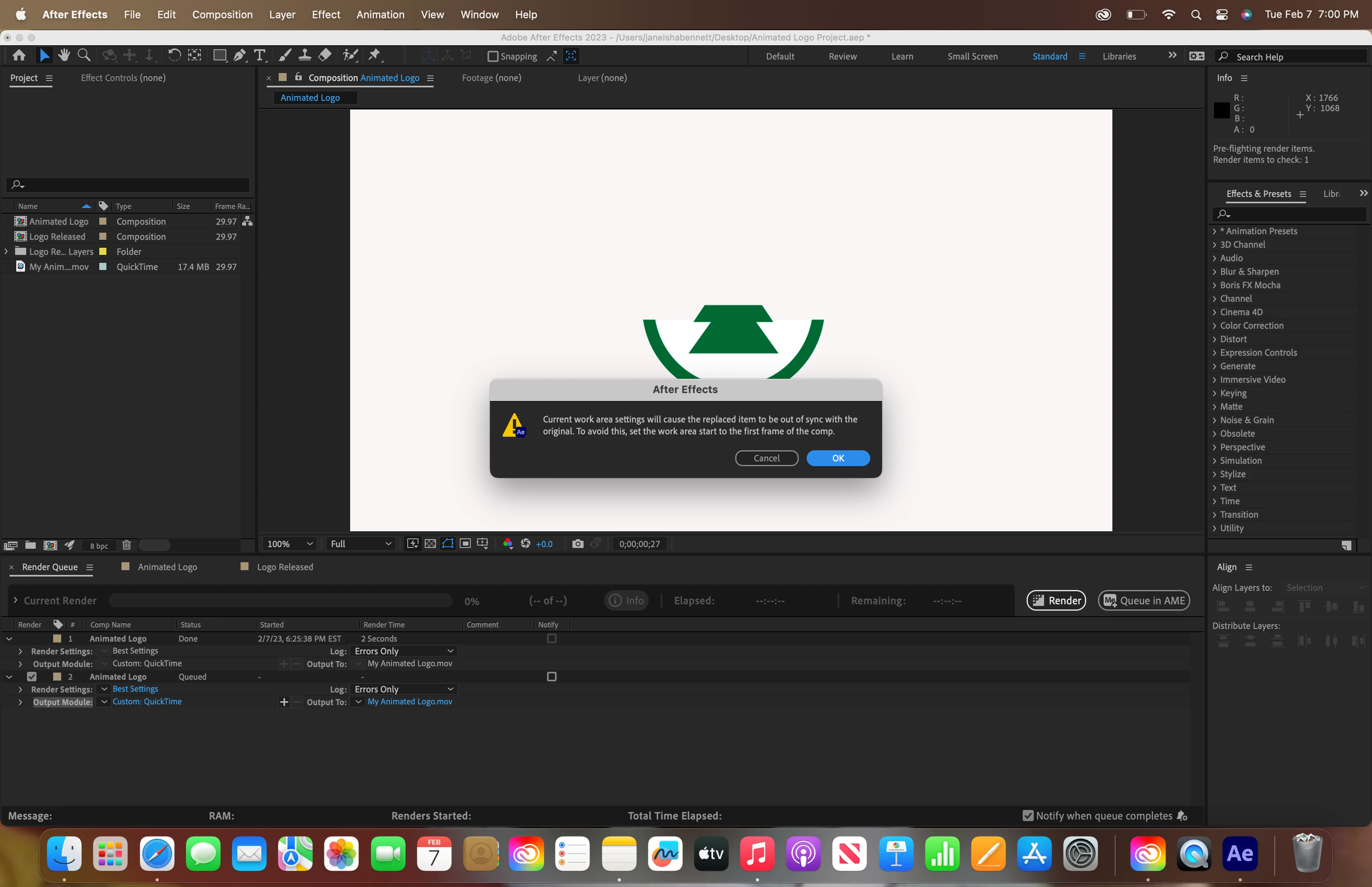The height and width of the screenshot is (887, 1372).
Task: Uncheck Notify when queue completes
Action: 1028,816
